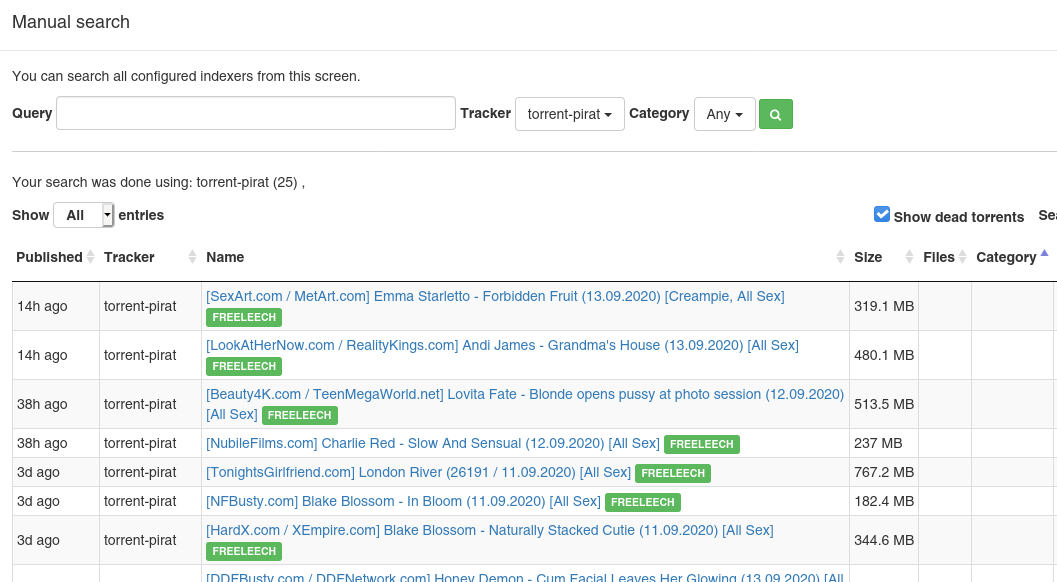The height and width of the screenshot is (582, 1057).
Task: Sort by Files column arrows
Action: 963,257
